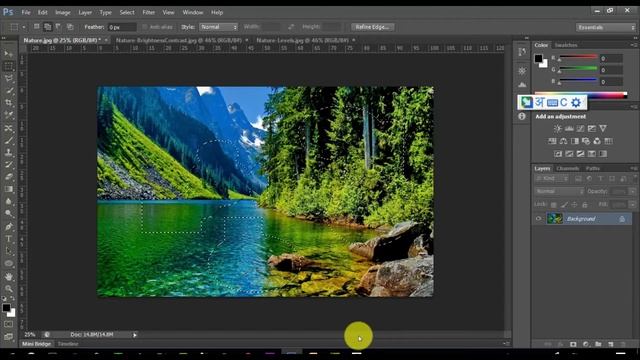
Task: Add a Hue/Saturation adjustment
Action: coord(552,141)
